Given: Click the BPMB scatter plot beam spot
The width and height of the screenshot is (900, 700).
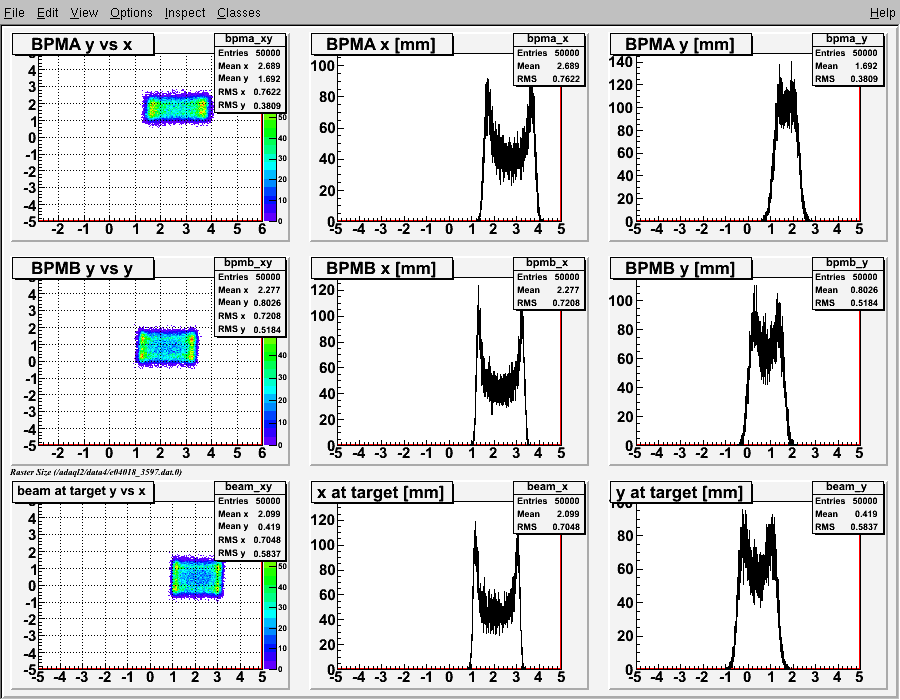Looking at the screenshot, I should click(166, 347).
